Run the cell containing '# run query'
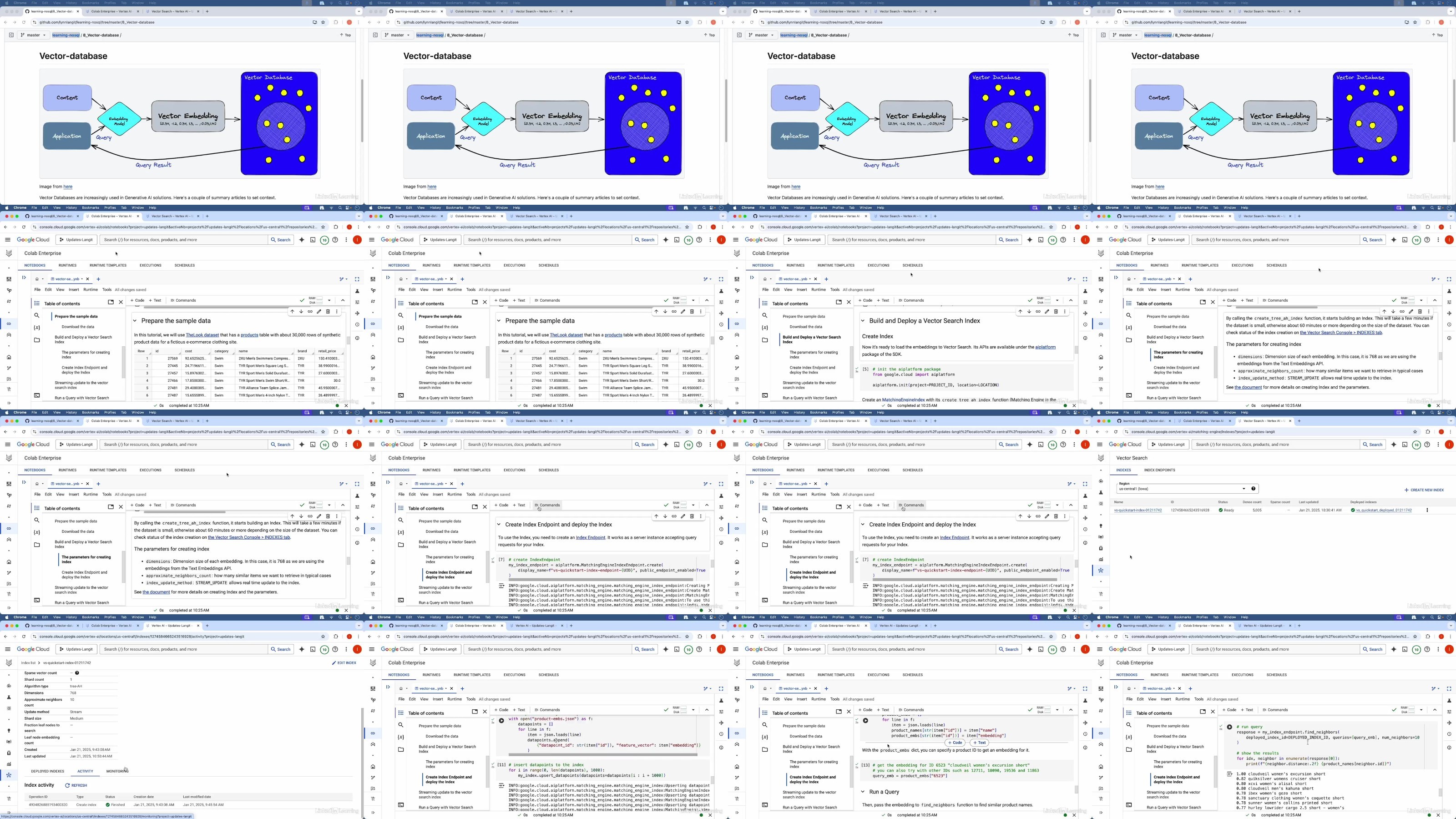 pyautogui.click(x=1229, y=727)
